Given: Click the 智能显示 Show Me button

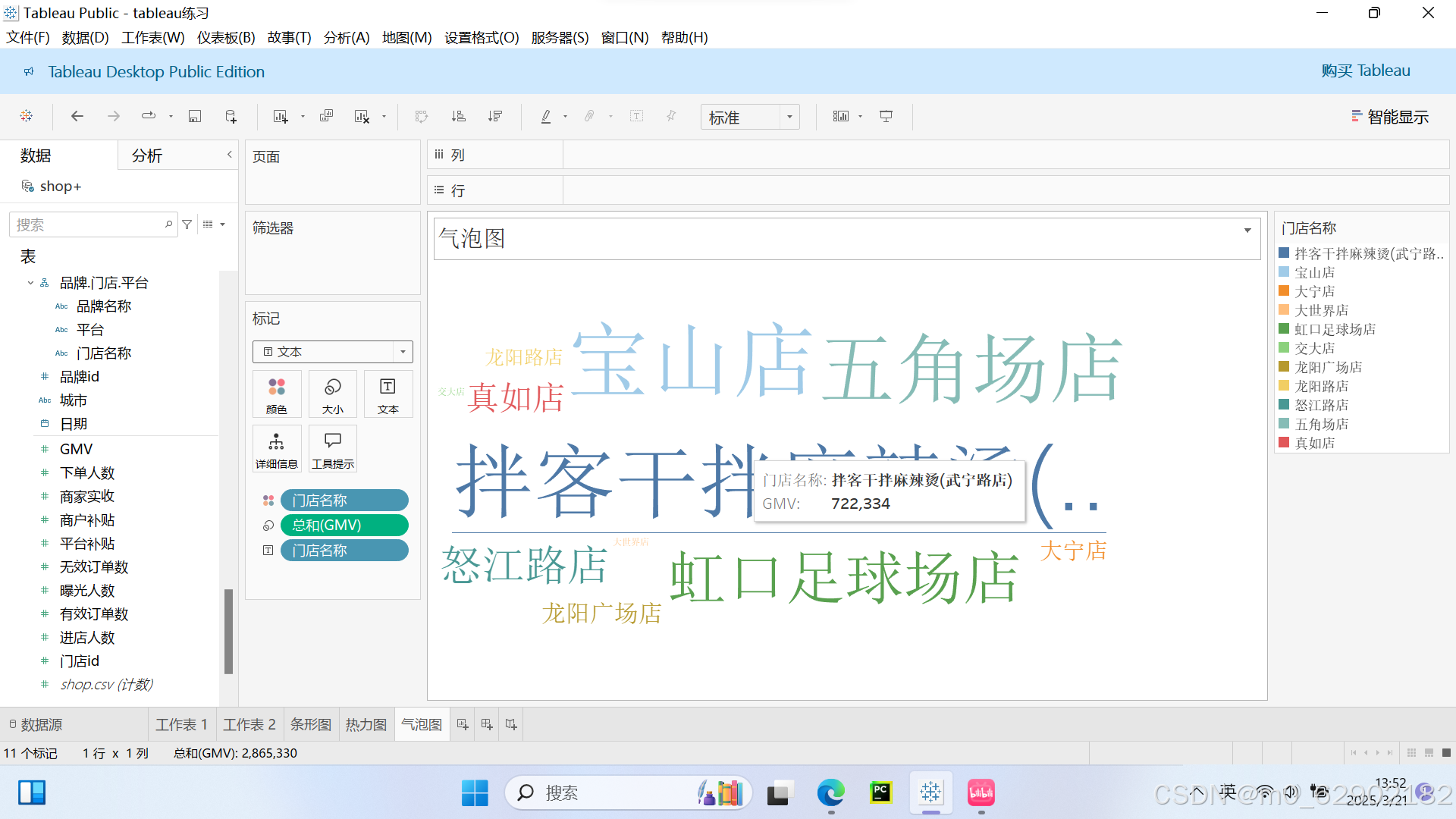Looking at the screenshot, I should click(x=1390, y=117).
